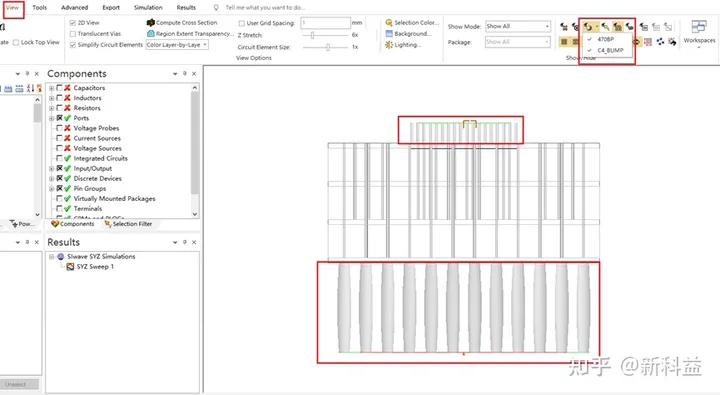The image size is (720, 395).
Task: Click the solder ball visibility toolbar icon
Action: [x=588, y=27]
